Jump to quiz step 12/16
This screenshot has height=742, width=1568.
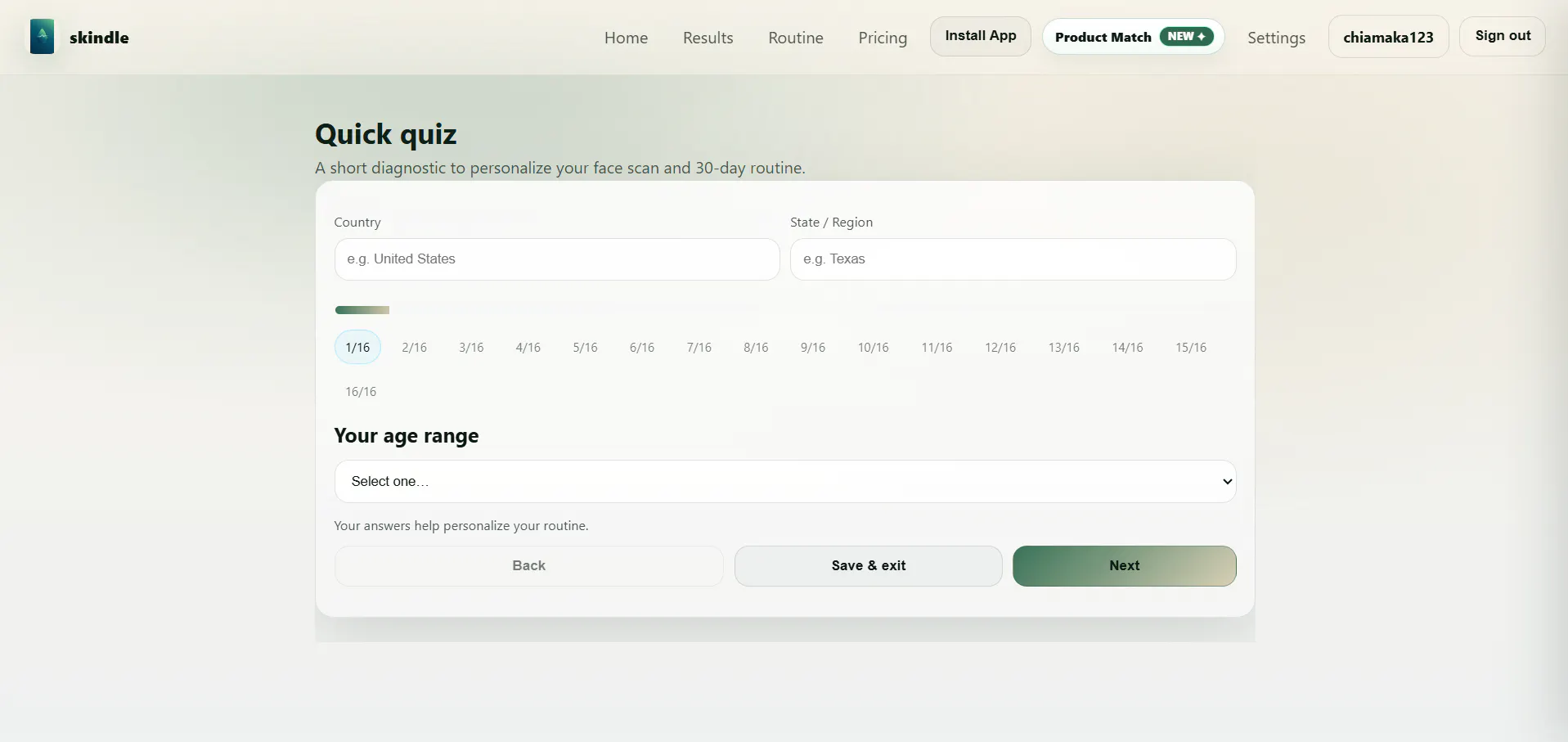point(1000,348)
